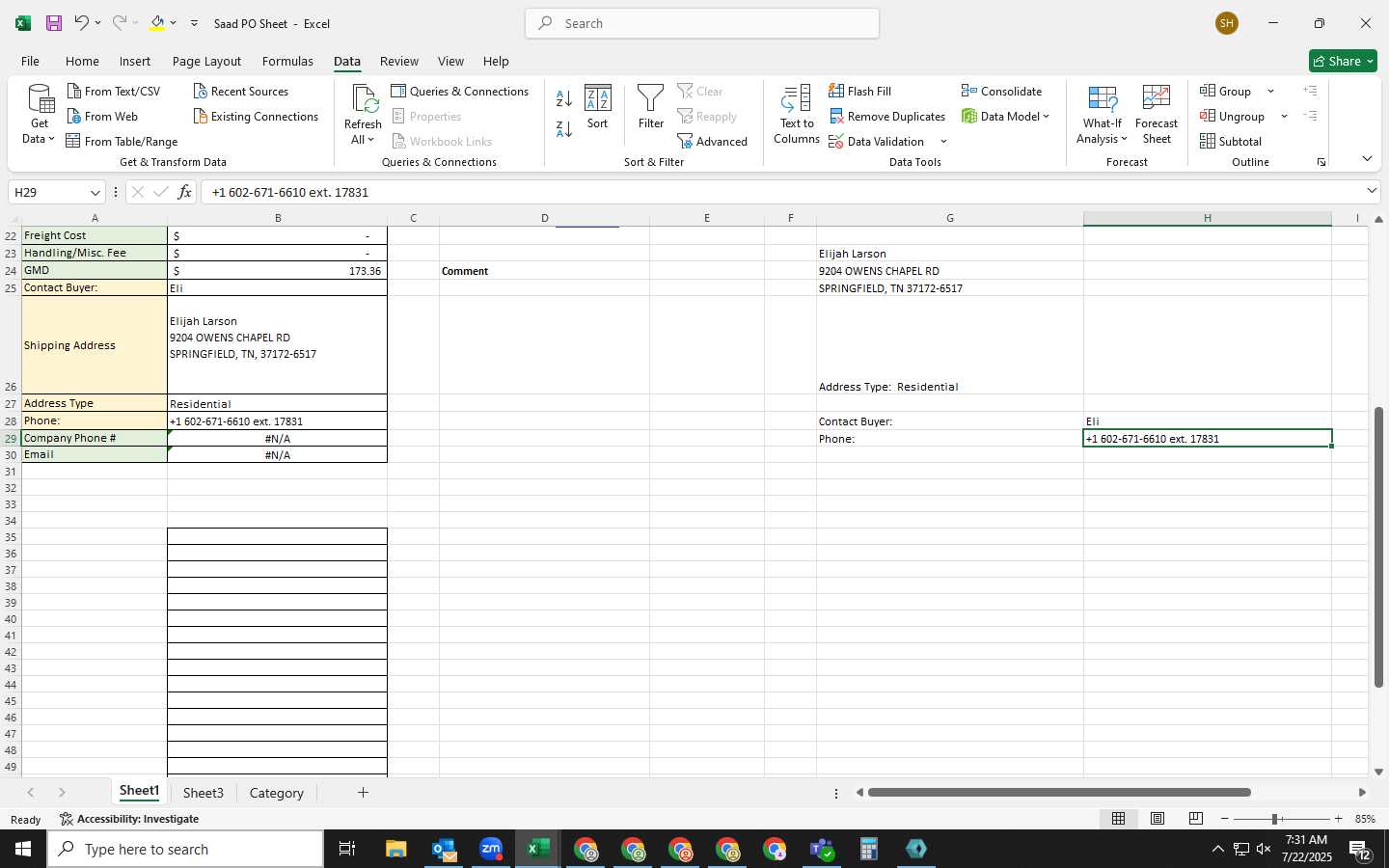Viewport: 1389px width, 868px height.
Task: Import From Text/CSV
Action: pyautogui.click(x=114, y=91)
